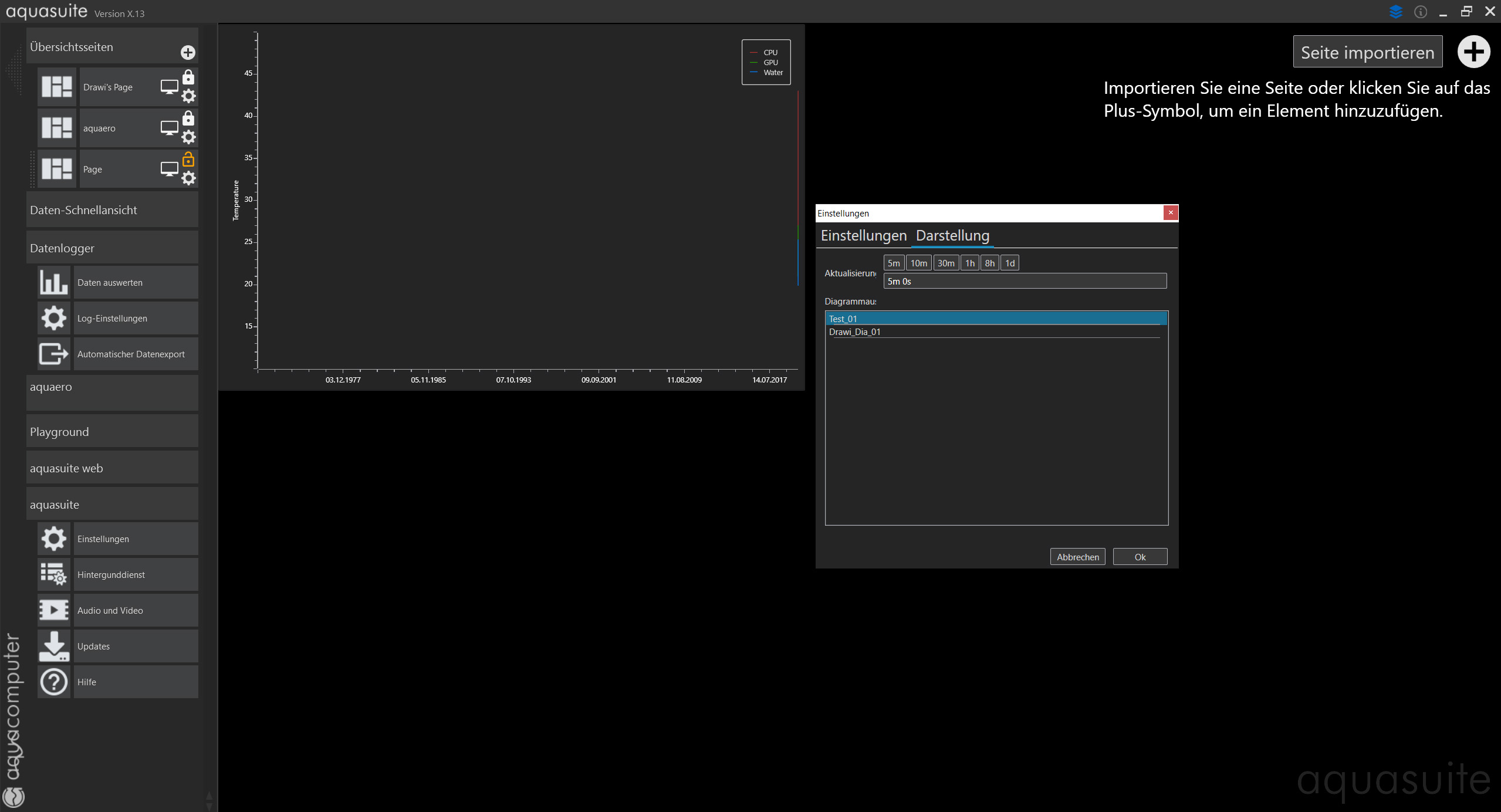
Task: Click the Automatischer Datenexport icon
Action: 54,354
